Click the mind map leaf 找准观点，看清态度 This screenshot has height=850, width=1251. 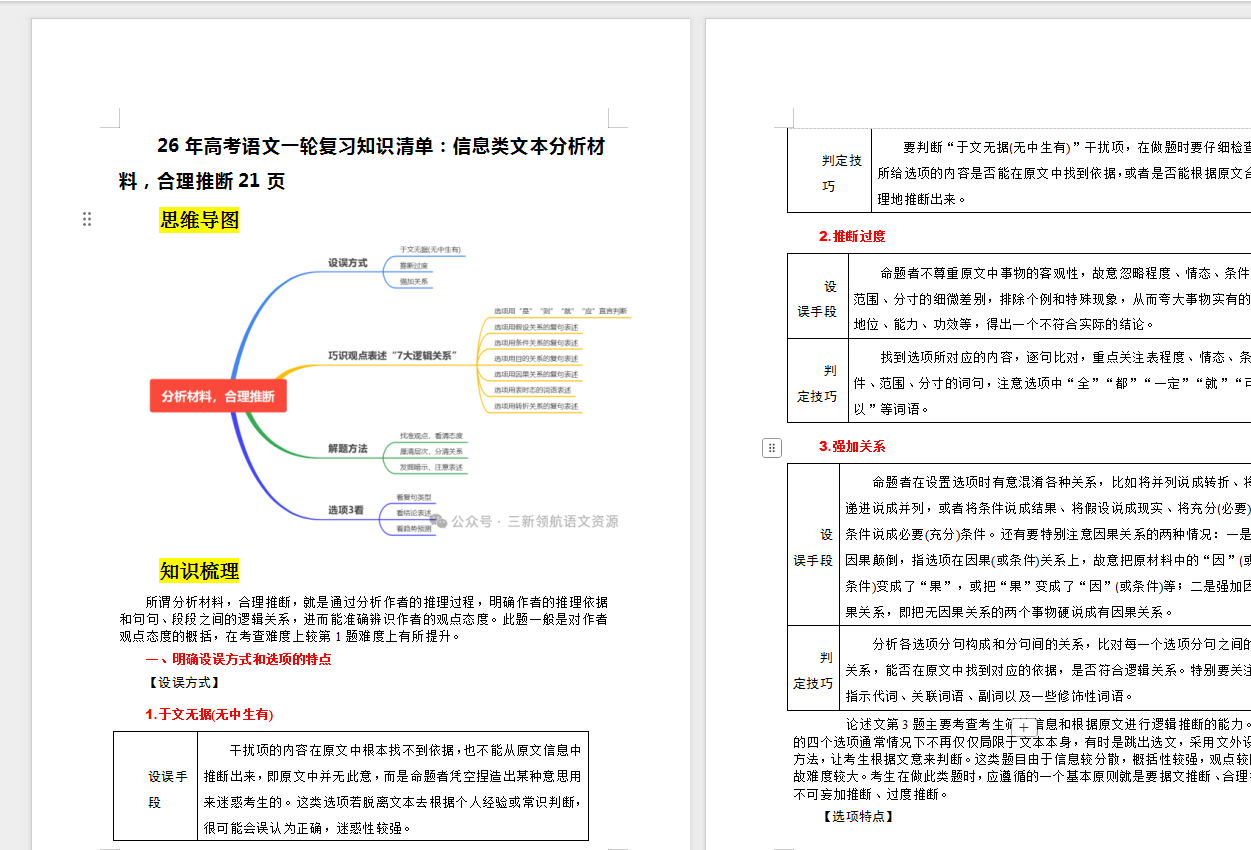(x=431, y=436)
